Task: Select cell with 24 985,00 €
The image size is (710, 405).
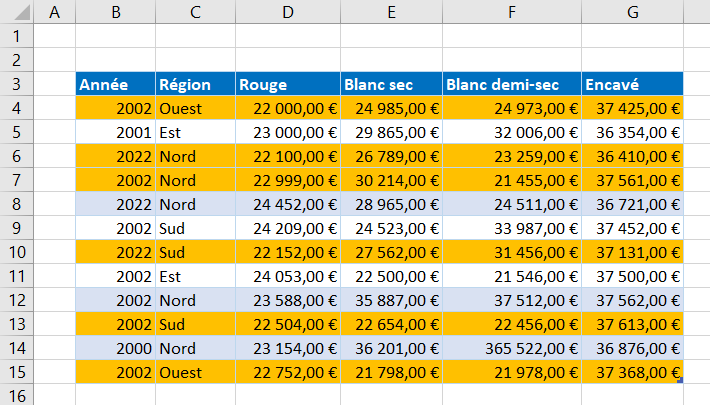Action: [x=391, y=108]
